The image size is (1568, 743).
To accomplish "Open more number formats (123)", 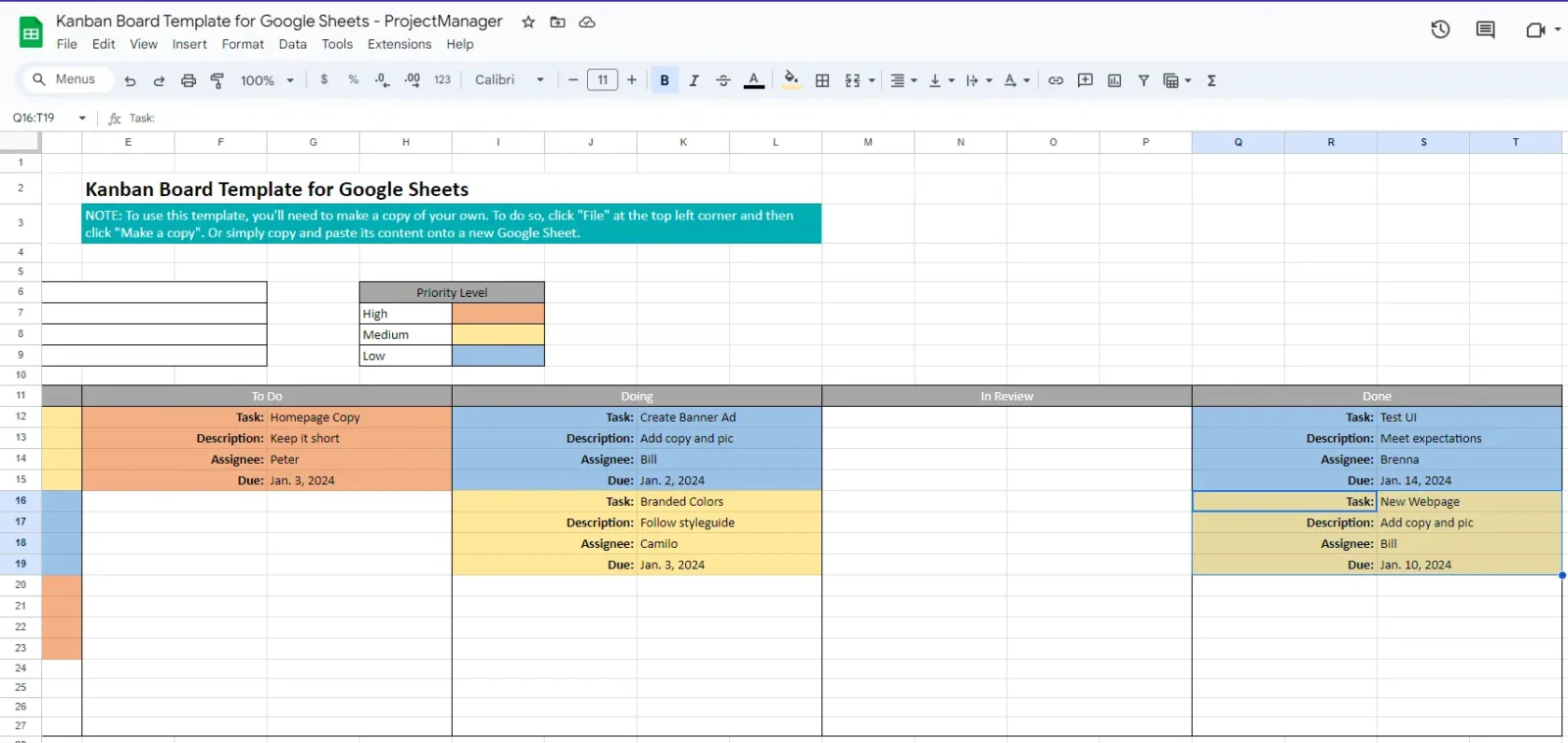I will [442, 80].
